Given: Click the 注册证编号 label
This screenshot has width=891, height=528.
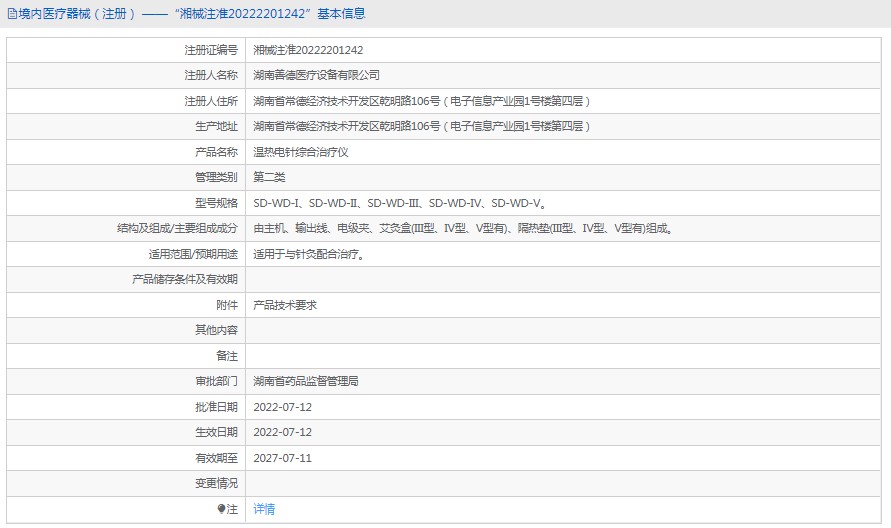Looking at the screenshot, I should pyautogui.click(x=211, y=50).
